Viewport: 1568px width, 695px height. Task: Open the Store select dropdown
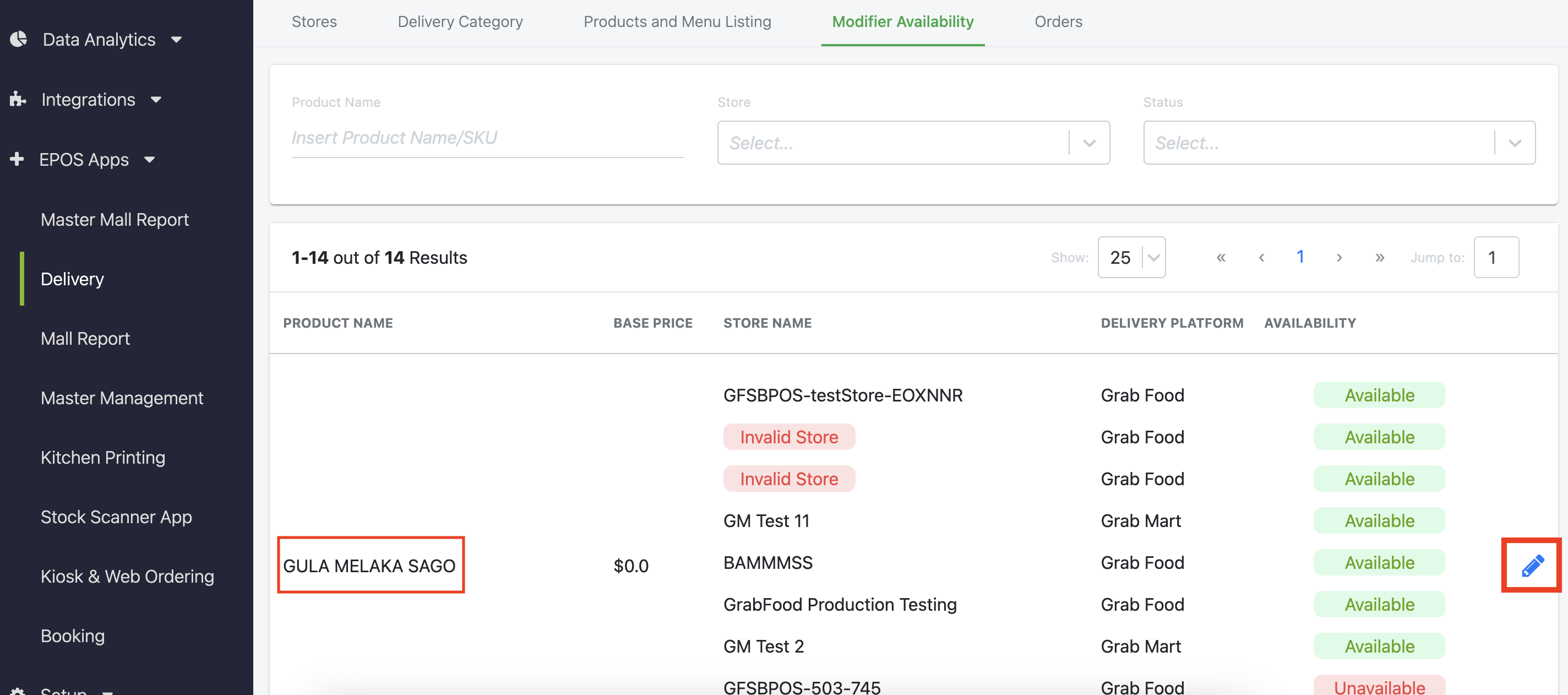click(x=912, y=143)
